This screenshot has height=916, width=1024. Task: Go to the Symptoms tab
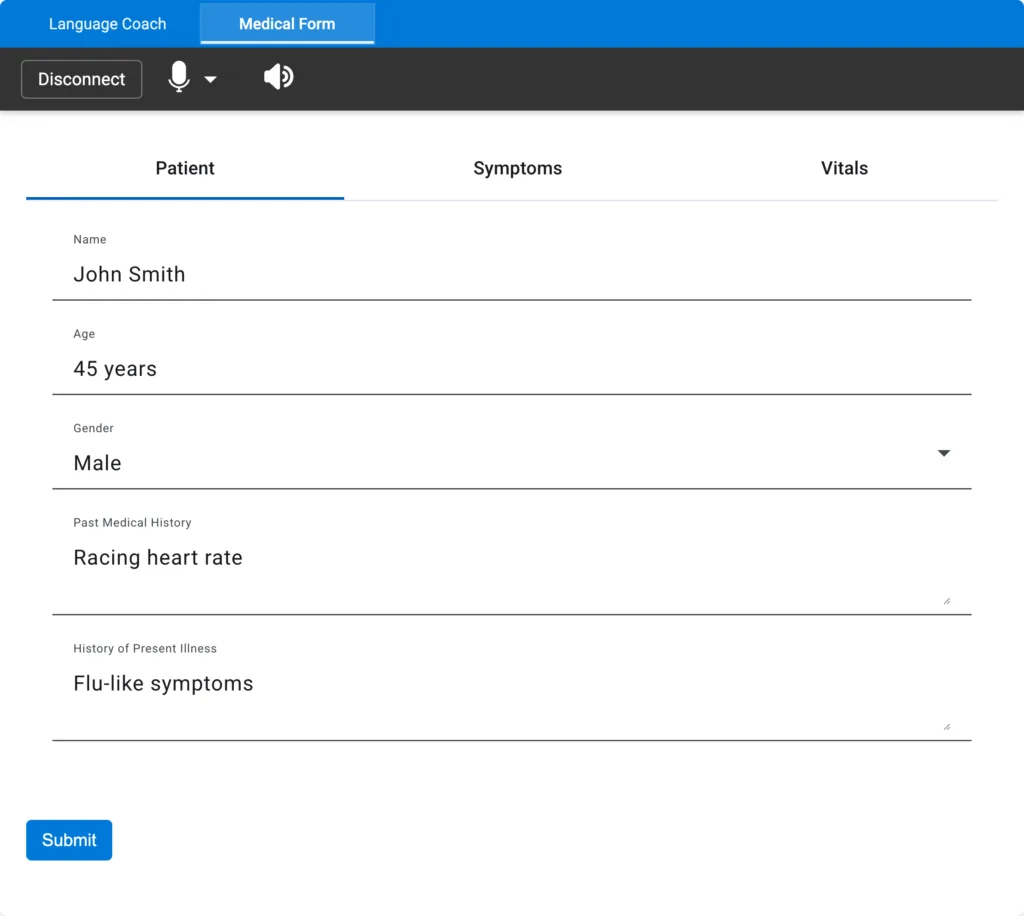[517, 169]
